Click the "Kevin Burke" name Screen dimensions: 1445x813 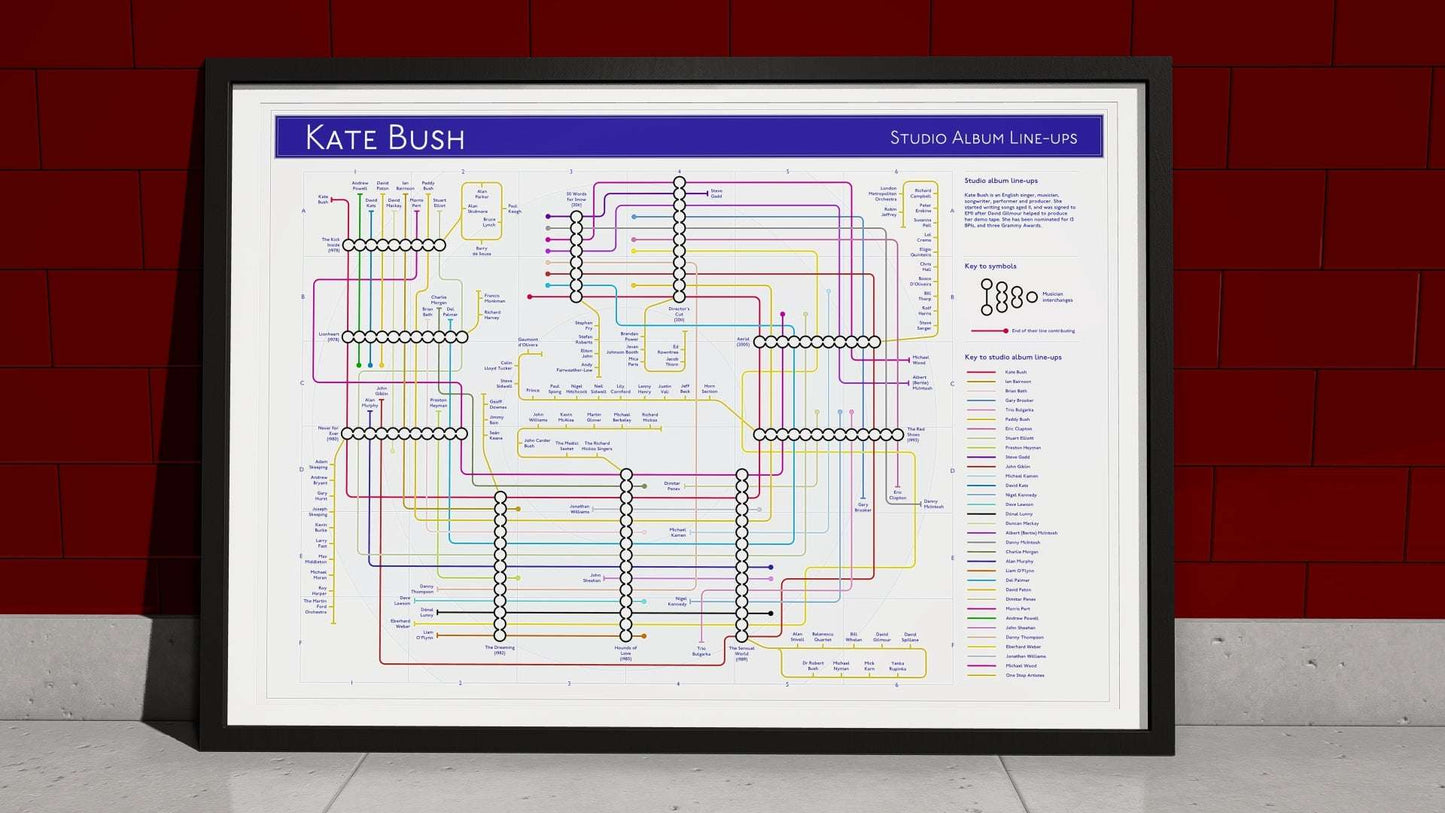pyautogui.click(x=321, y=527)
